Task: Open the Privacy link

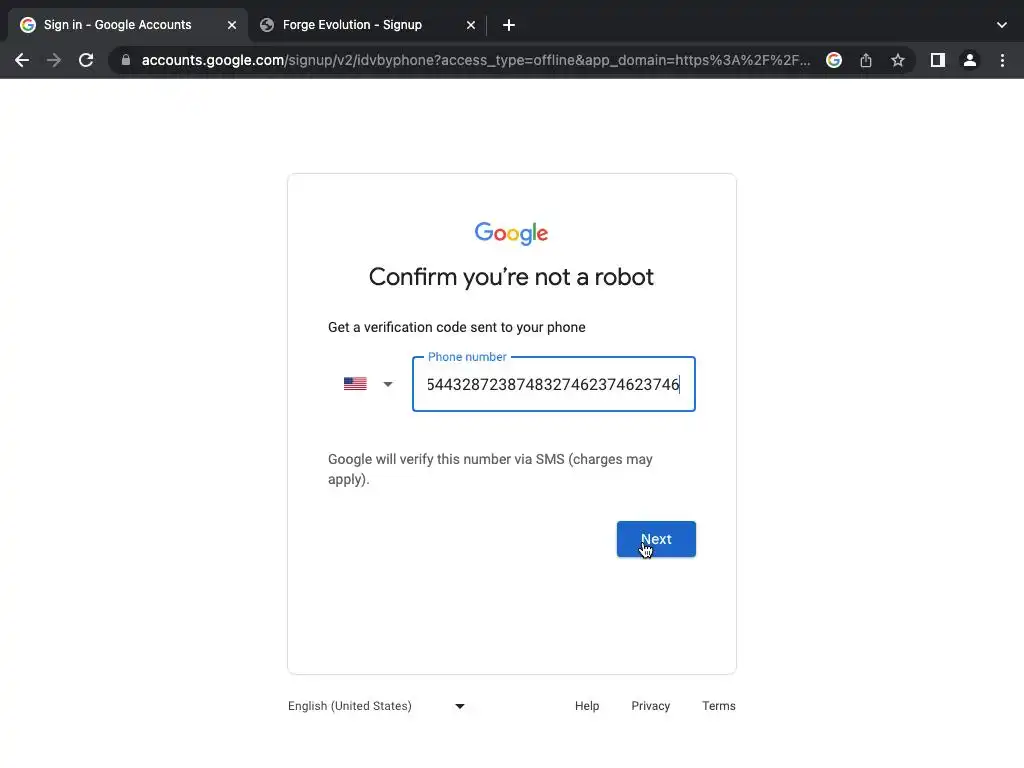Action: pos(650,706)
